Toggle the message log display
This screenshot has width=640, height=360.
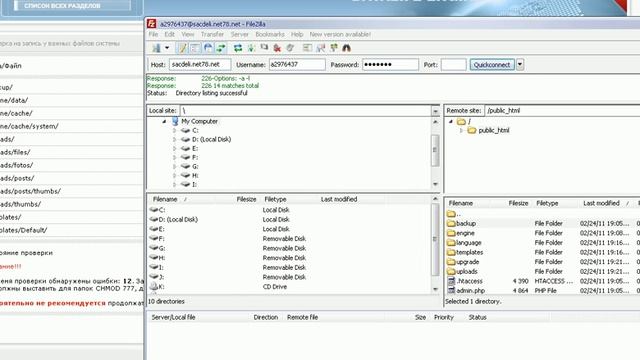[x=182, y=48]
